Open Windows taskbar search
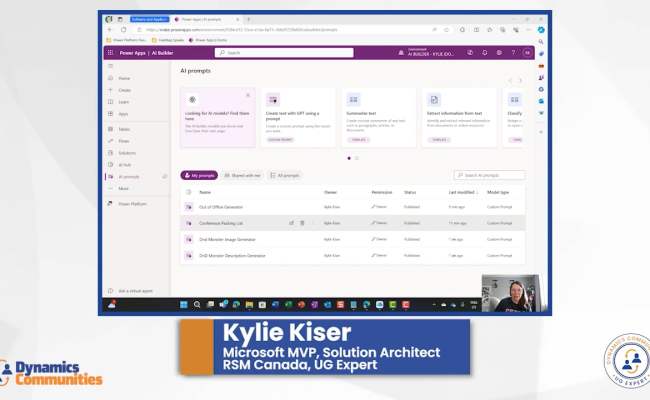This screenshot has width=650, height=400. [x=197, y=305]
